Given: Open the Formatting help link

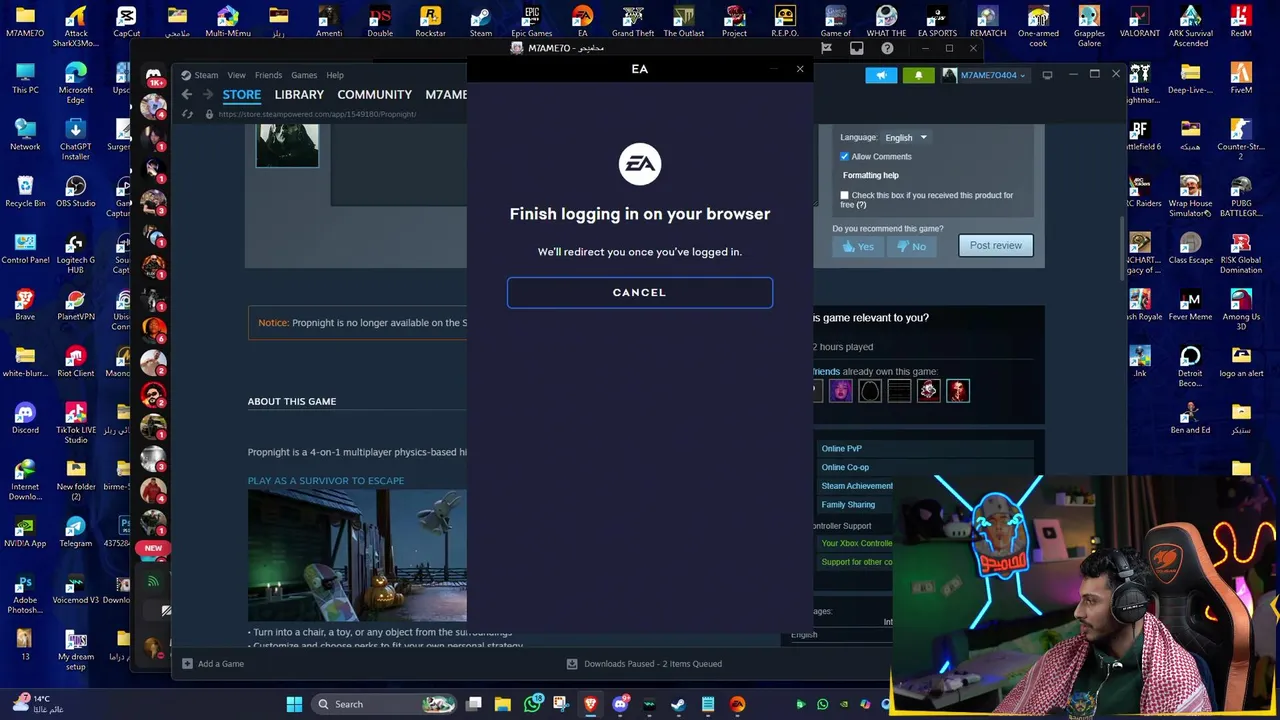Looking at the screenshot, I should click(x=870, y=175).
